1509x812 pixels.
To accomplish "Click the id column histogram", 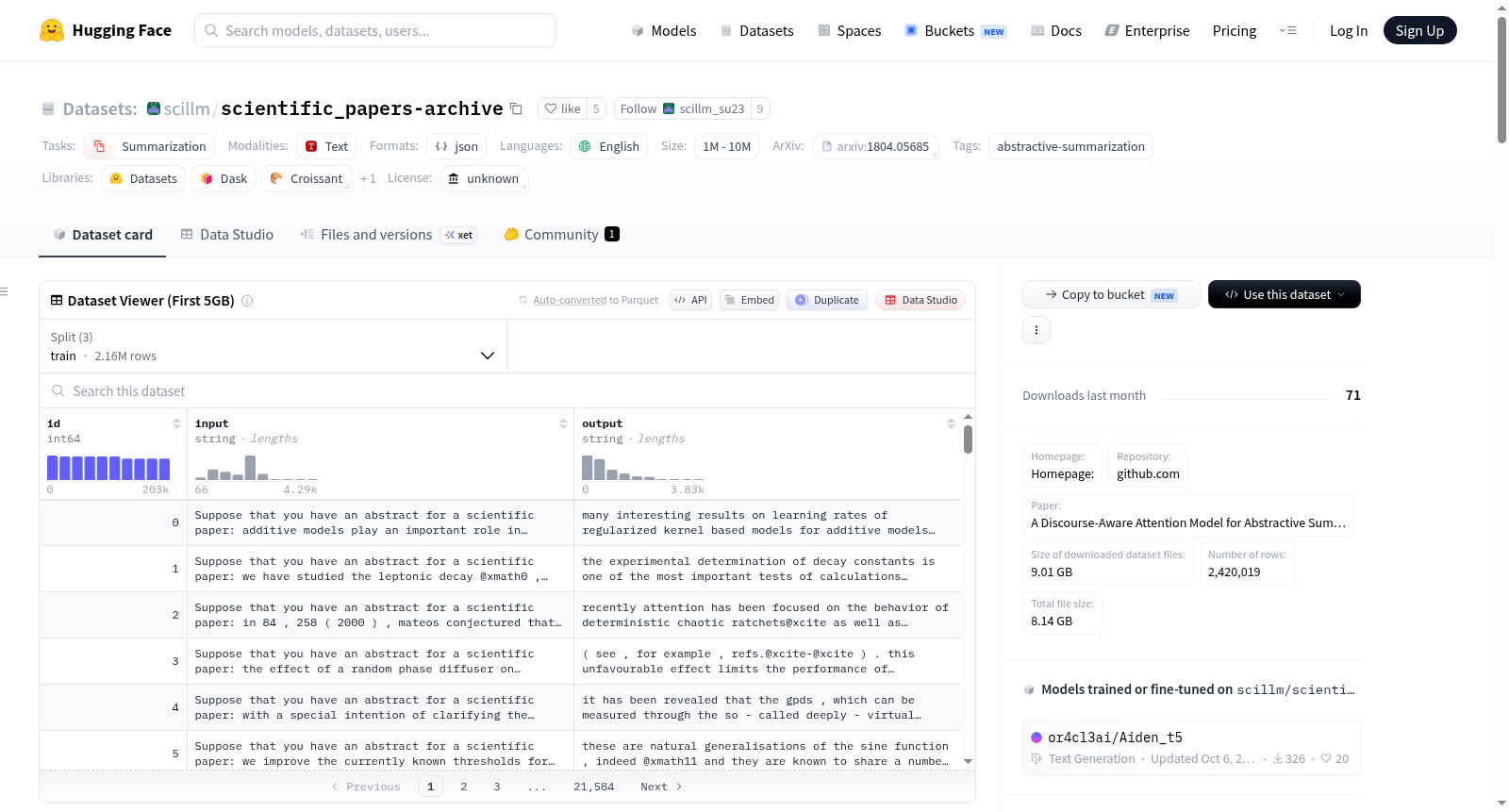I will (x=108, y=468).
